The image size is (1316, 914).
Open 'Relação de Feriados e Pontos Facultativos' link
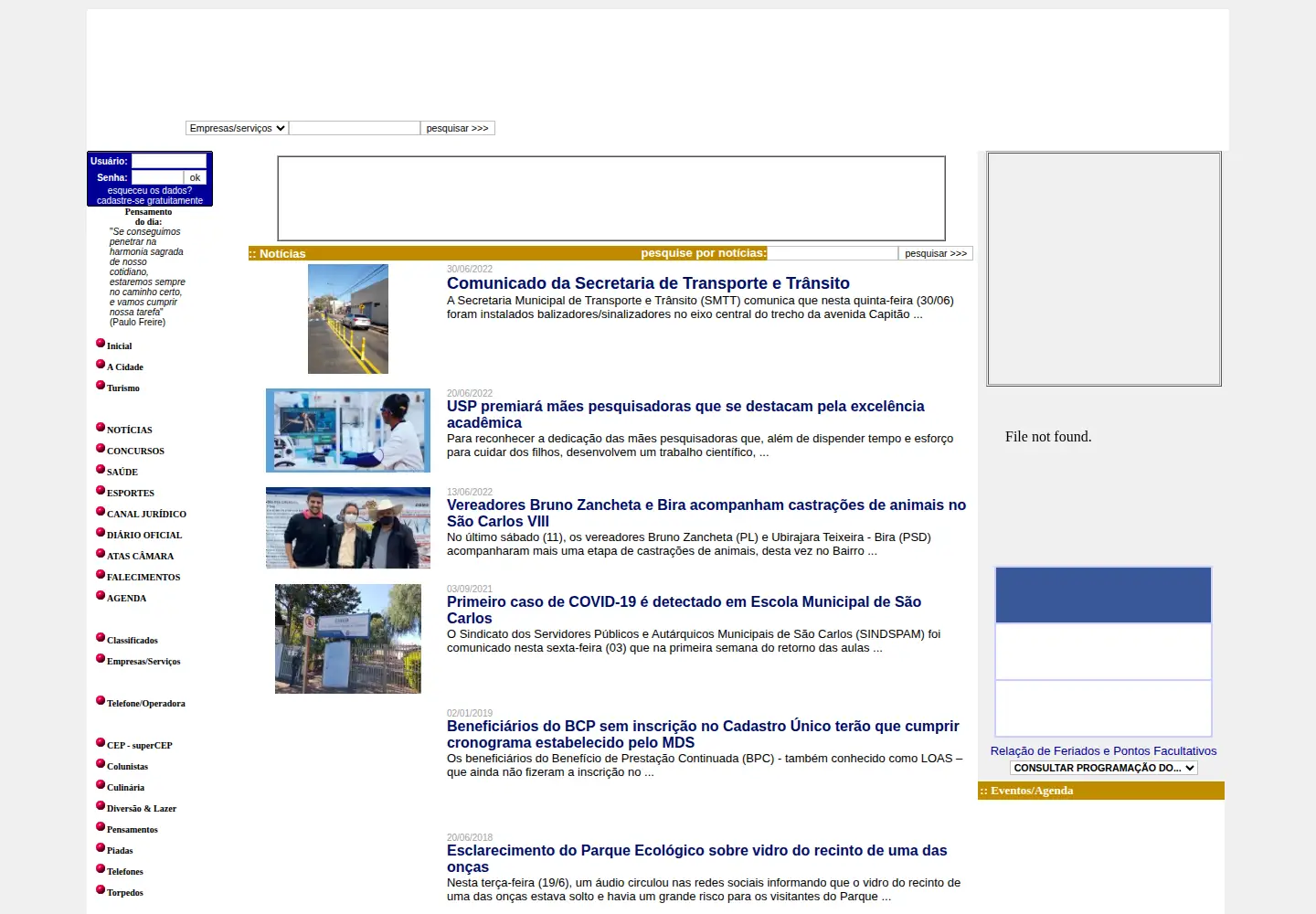click(x=1103, y=751)
